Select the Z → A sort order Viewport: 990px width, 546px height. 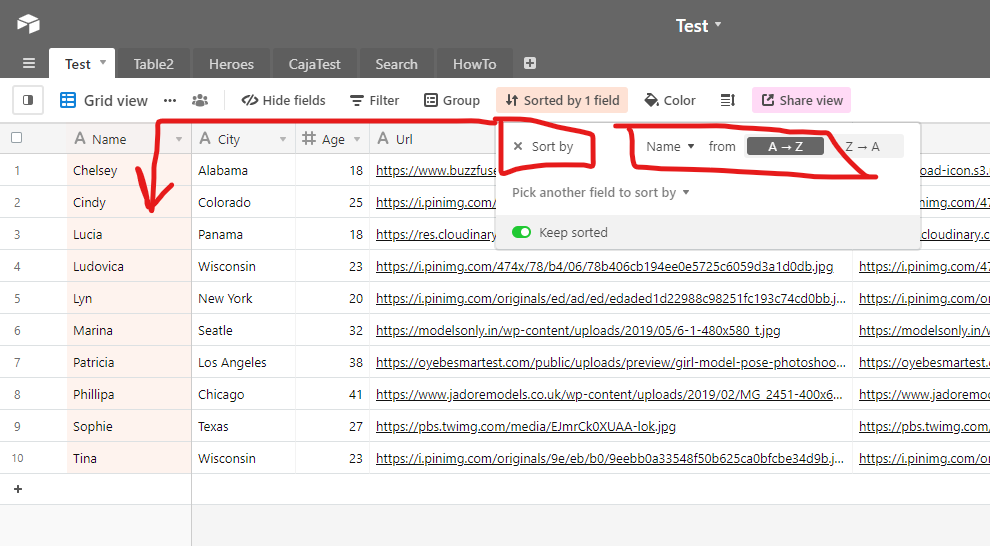pyautogui.click(x=862, y=147)
